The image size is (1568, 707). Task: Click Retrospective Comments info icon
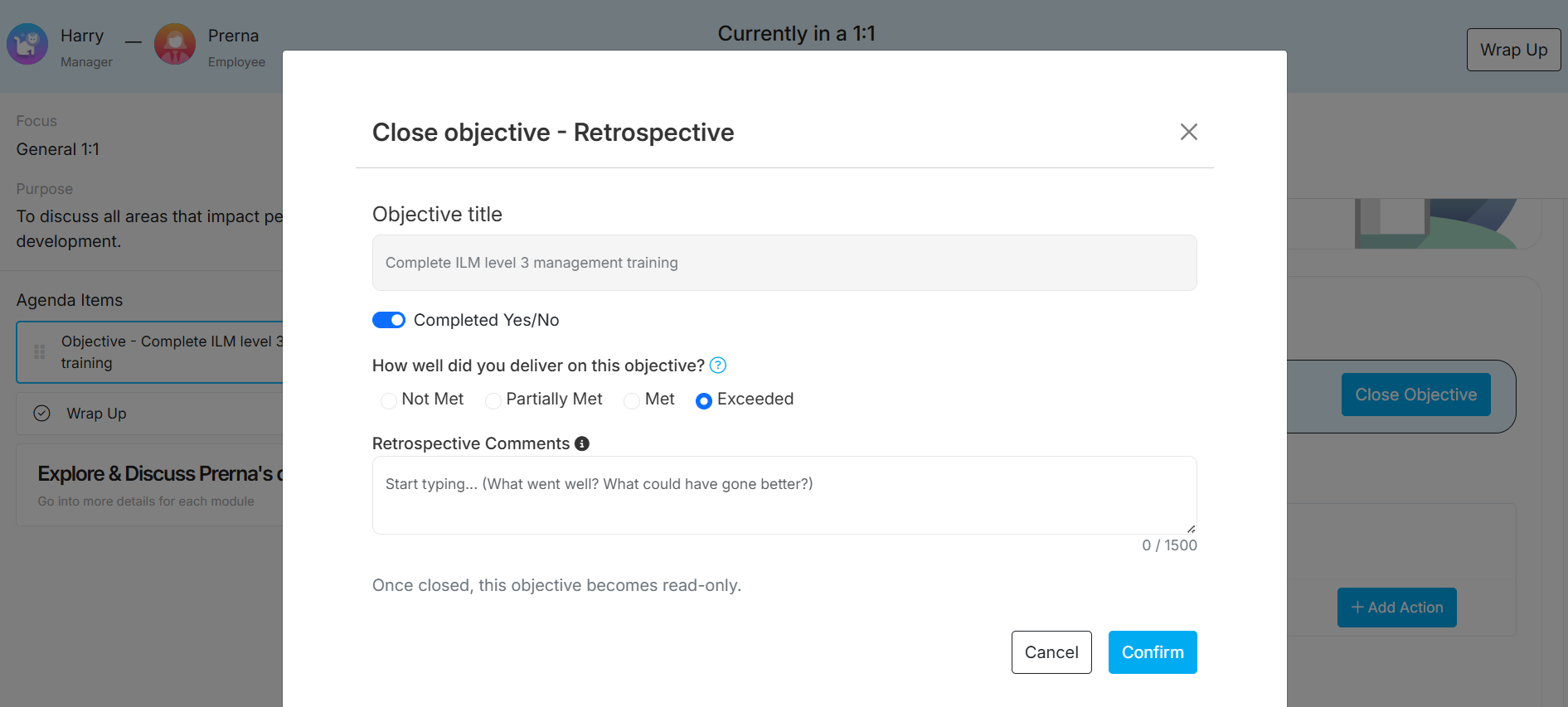click(582, 443)
